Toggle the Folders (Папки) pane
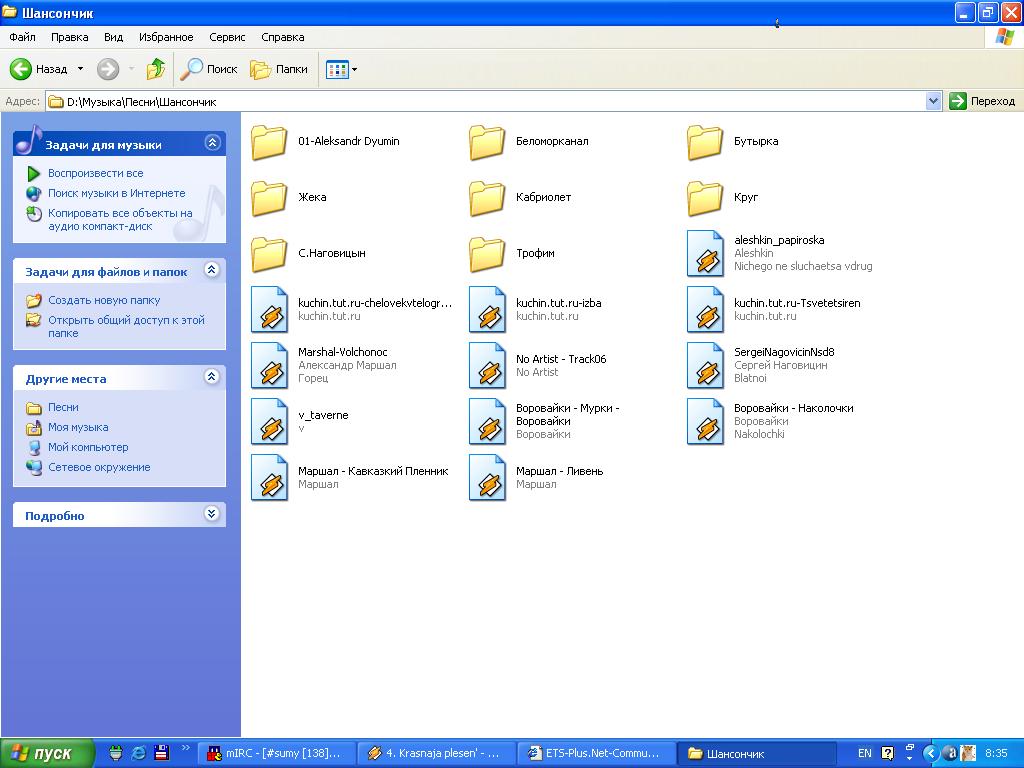 279,69
